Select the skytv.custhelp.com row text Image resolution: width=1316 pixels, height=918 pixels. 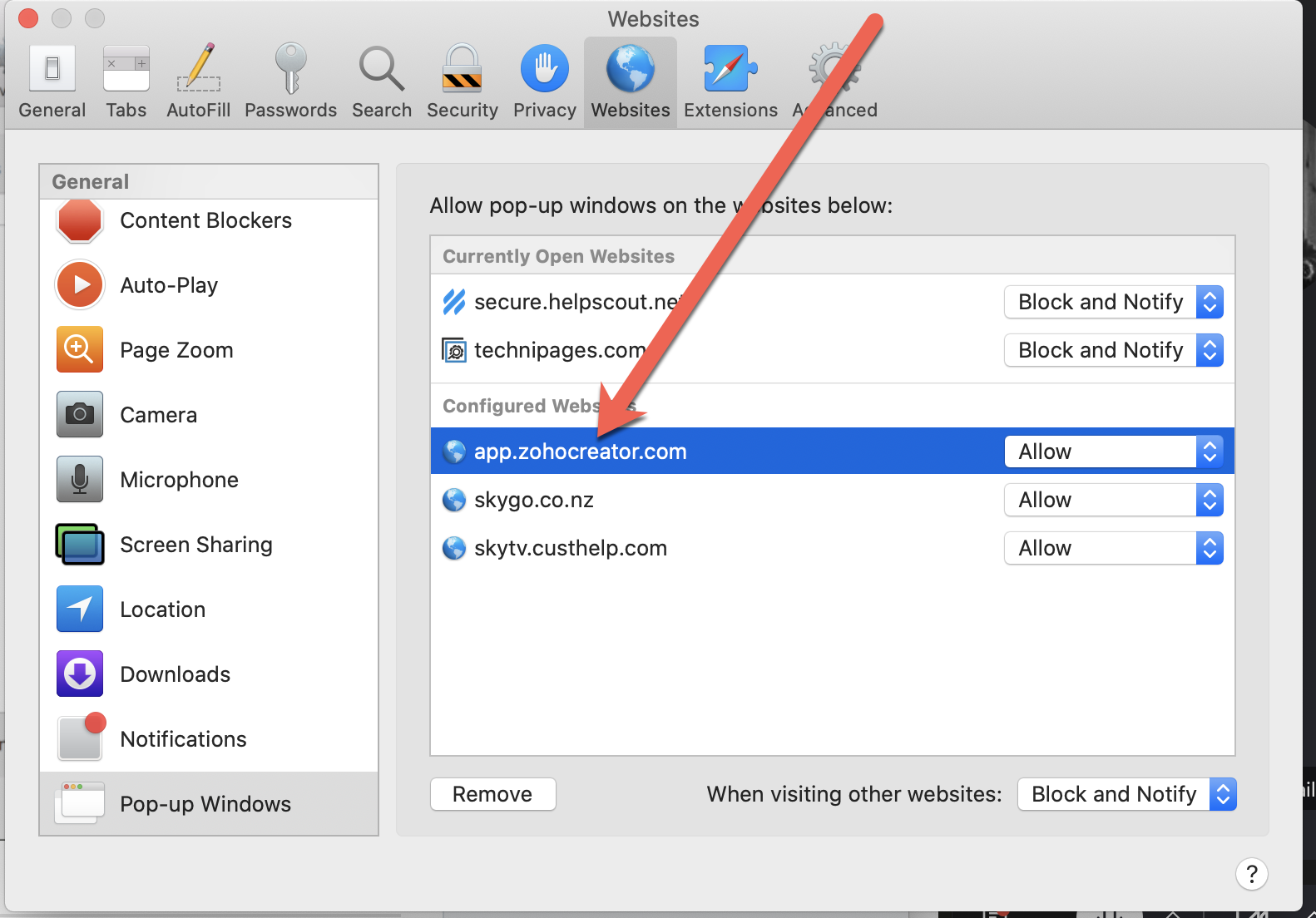tap(571, 548)
